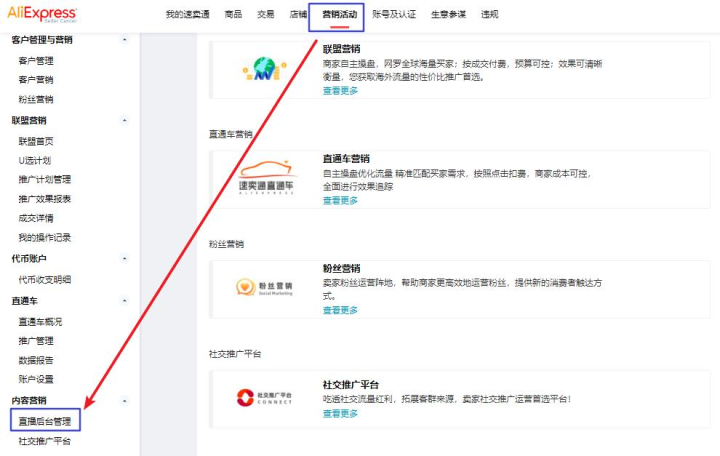Open 客户营销 in sidebar
The image size is (720, 456).
click(36, 80)
